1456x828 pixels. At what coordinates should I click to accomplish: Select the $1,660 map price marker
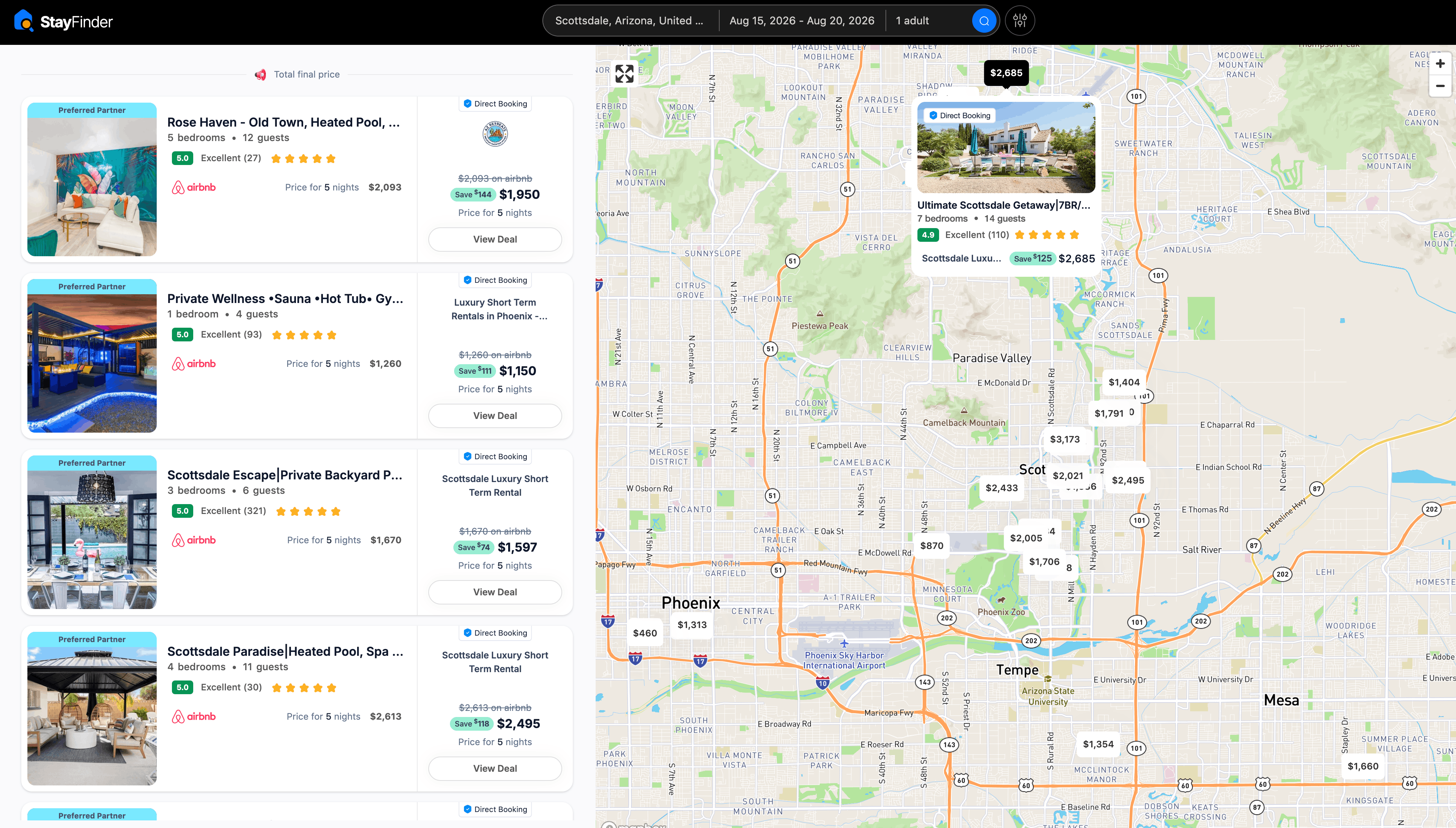tap(1363, 766)
